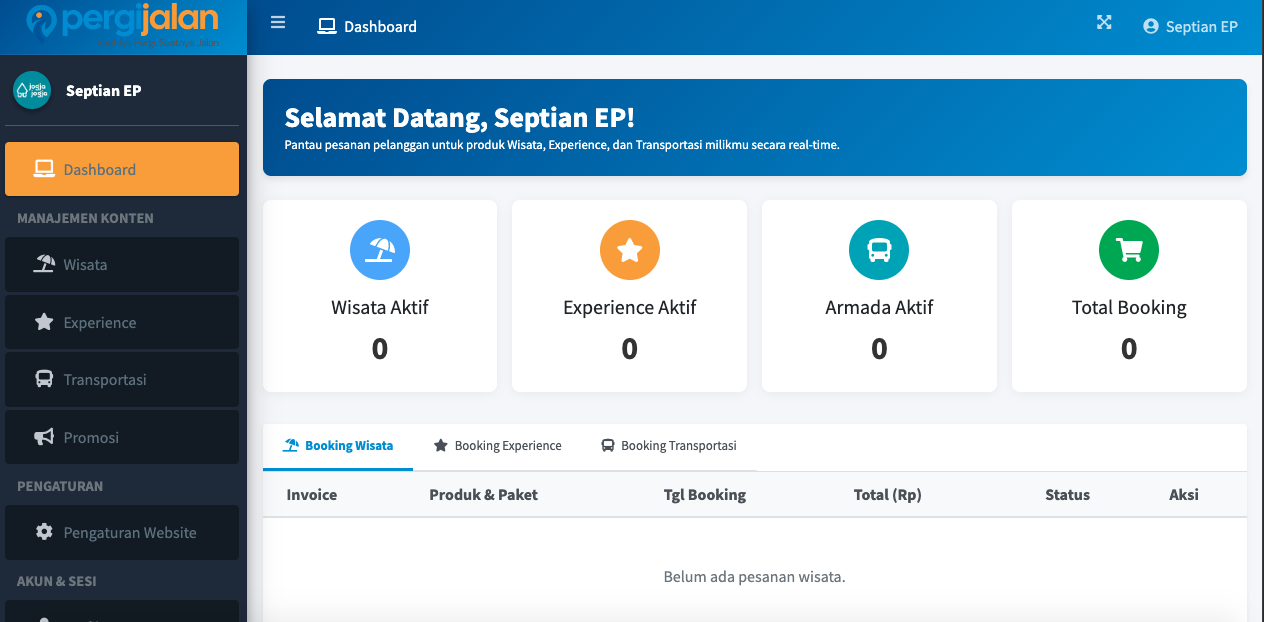The width and height of the screenshot is (1264, 622).
Task: Click the Dashboard title text in header
Action: click(x=380, y=27)
